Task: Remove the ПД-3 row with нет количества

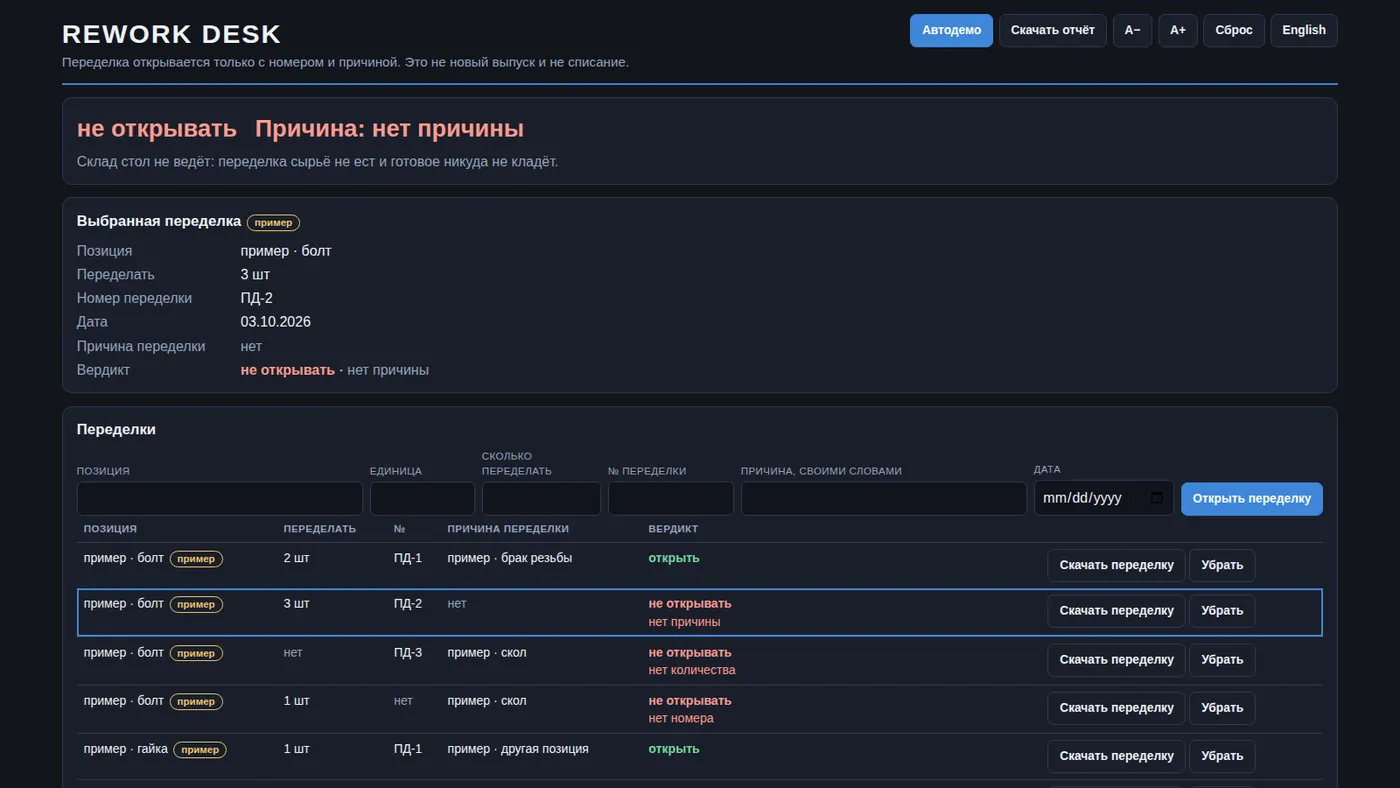Action: coord(1222,660)
